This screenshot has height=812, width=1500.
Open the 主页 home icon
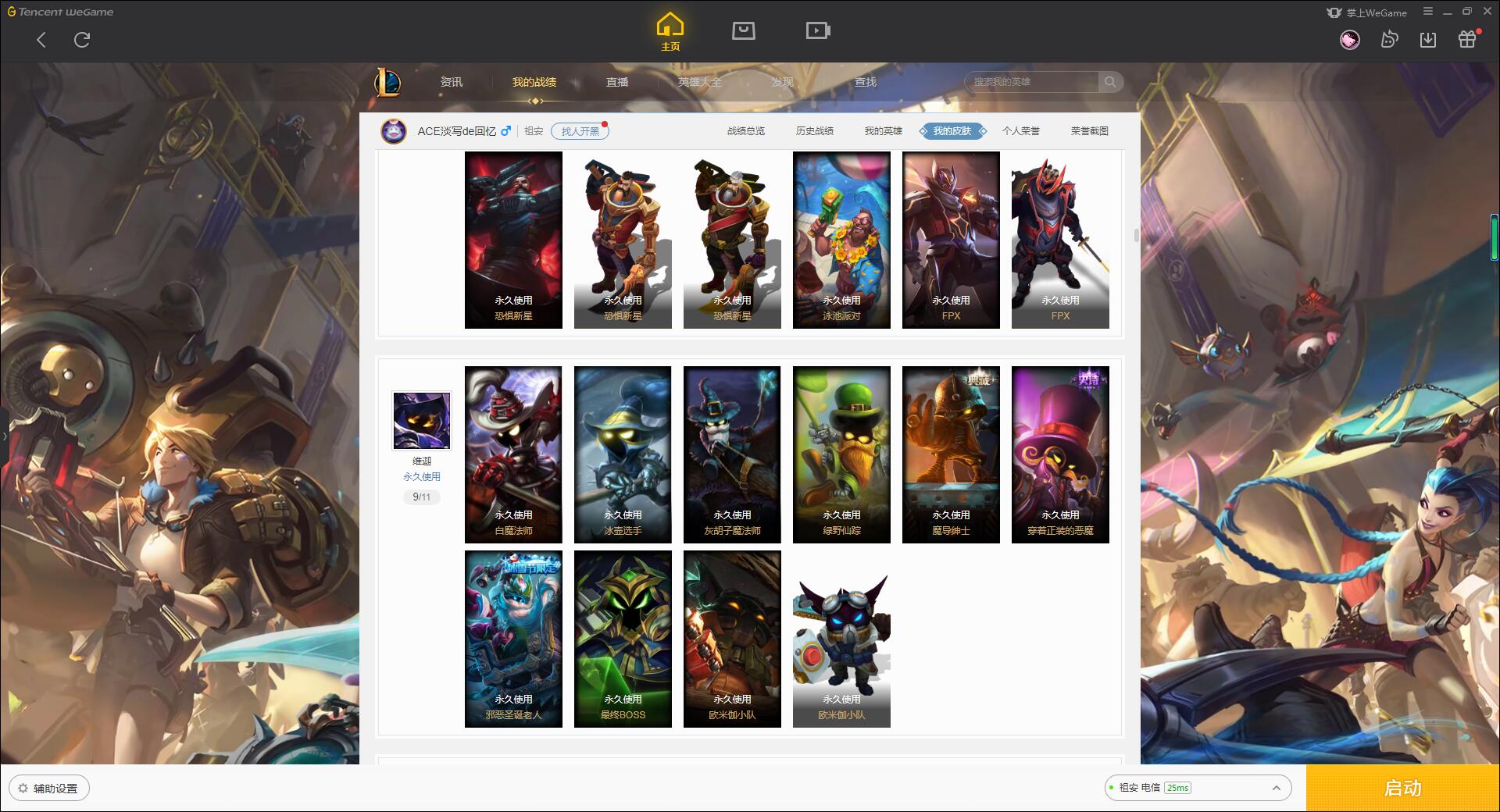tap(670, 32)
